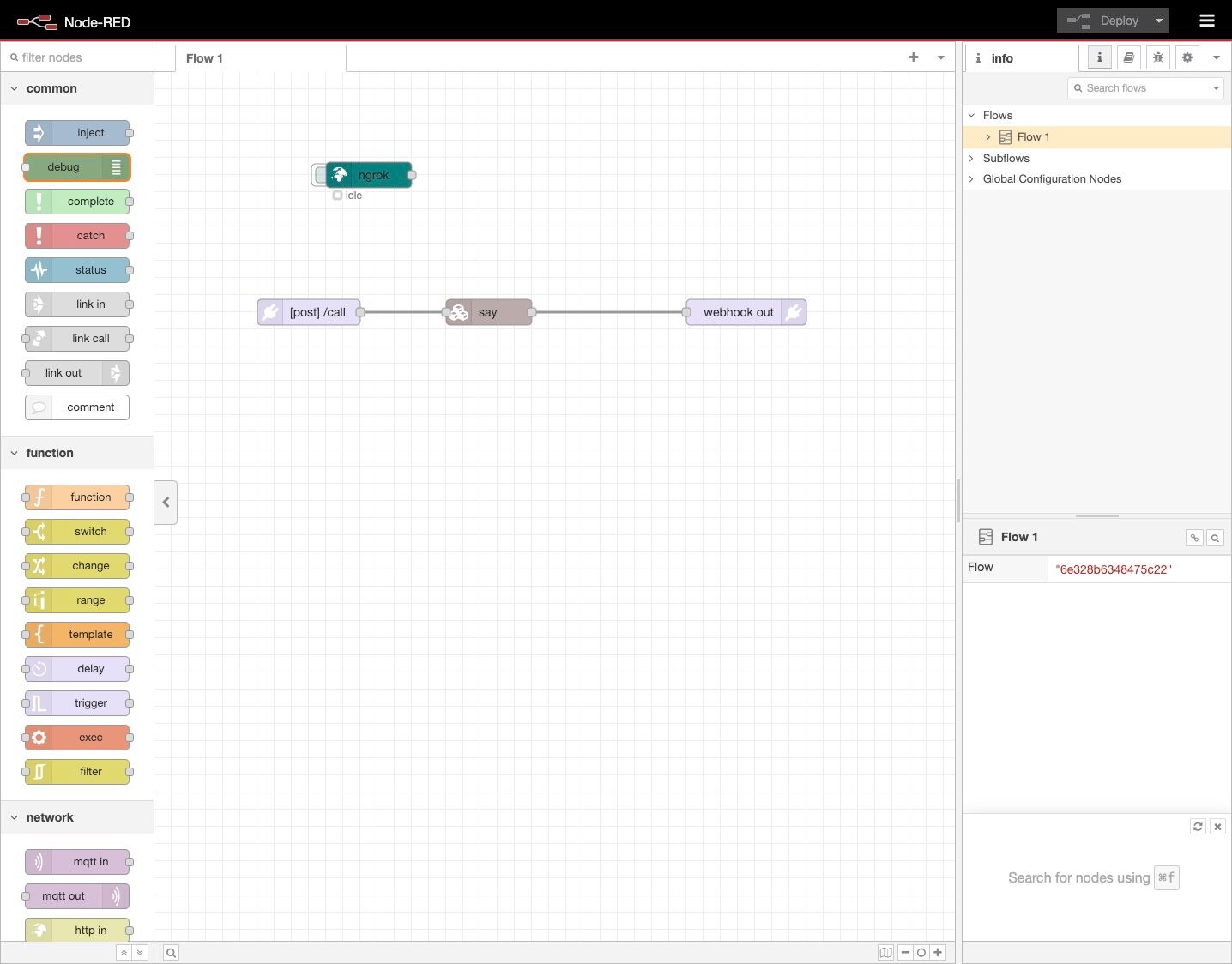
Task: Collapse the node palette sidebar
Action: coord(166,503)
